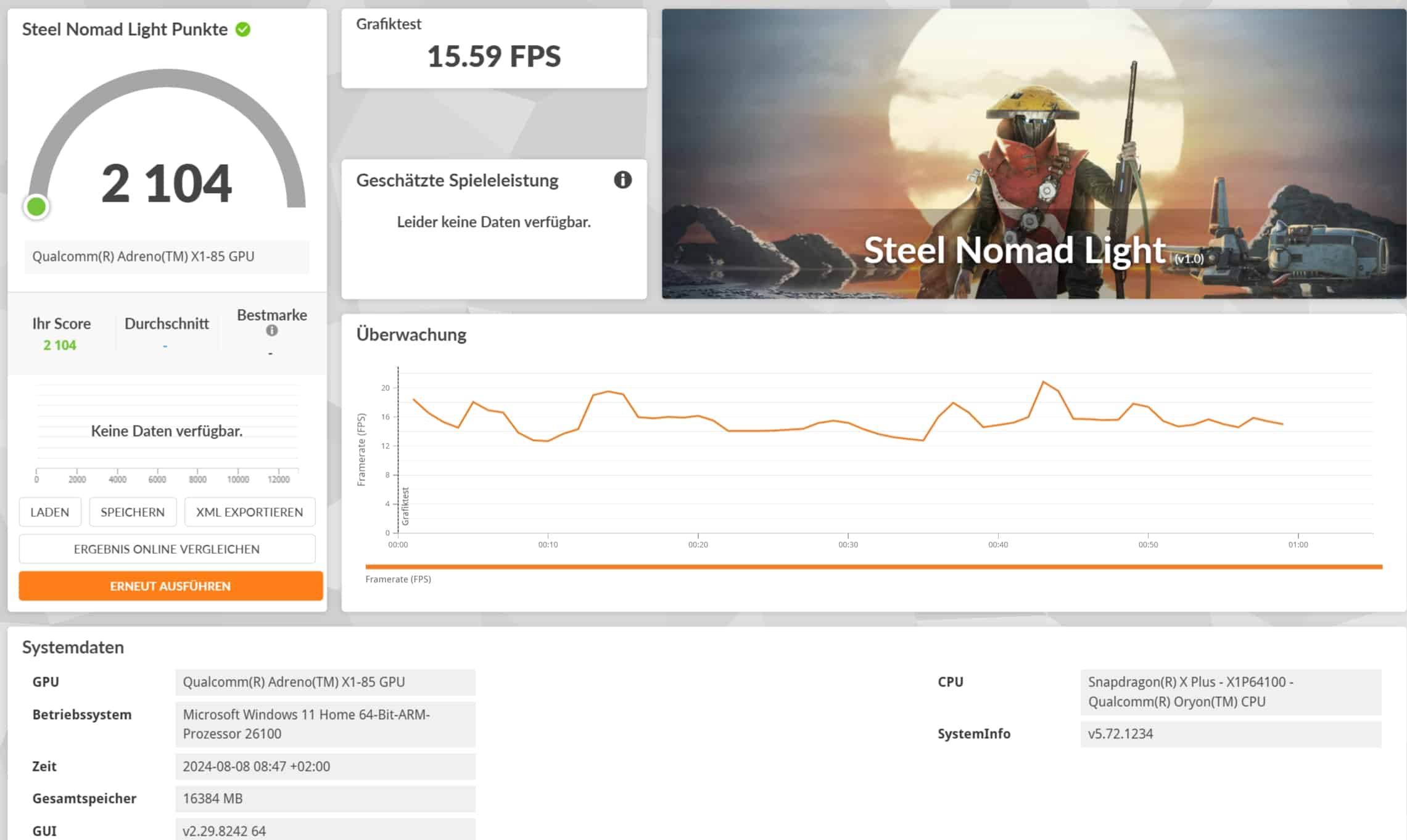Click the Snapdragon X Plus CPU value field
This screenshot has height=840, width=1407.
point(1230,691)
